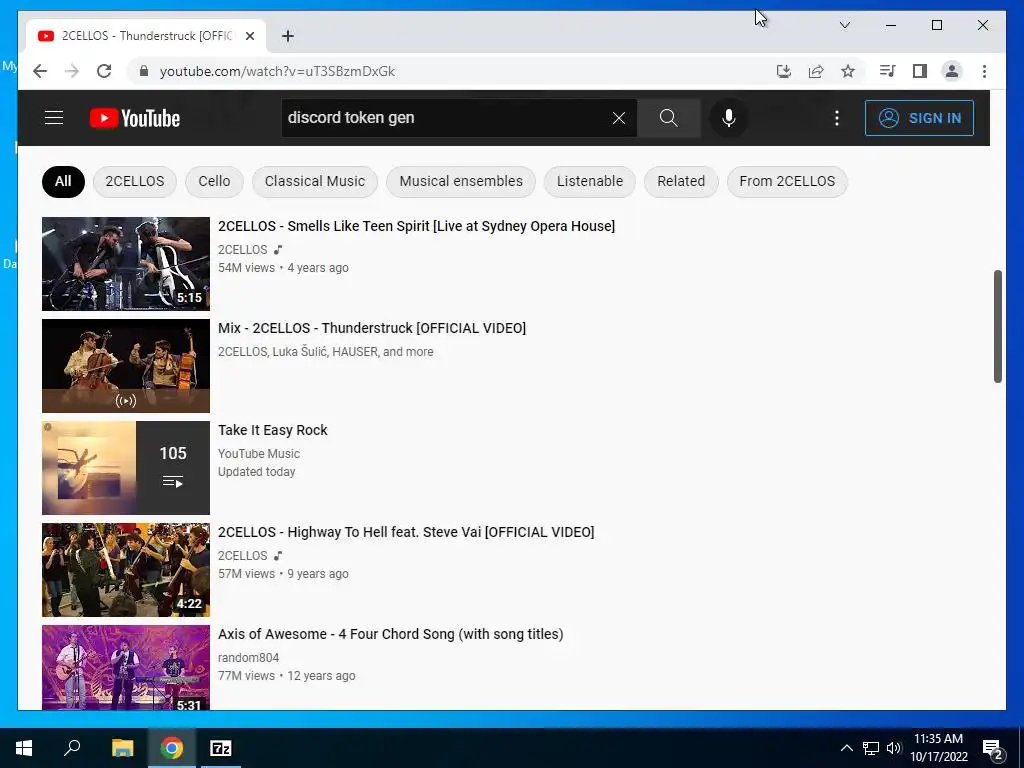
Task: Open Take It Easy Rock playlist thumbnail
Action: [126, 468]
